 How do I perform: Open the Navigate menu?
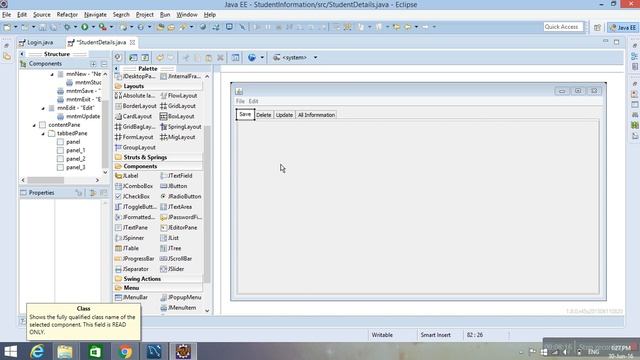tap(95, 15)
